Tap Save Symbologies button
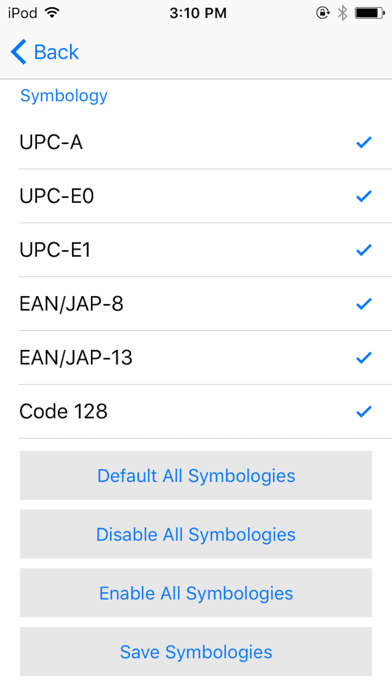Screen dimensions: 392x696 pyautogui.click(x=196, y=652)
